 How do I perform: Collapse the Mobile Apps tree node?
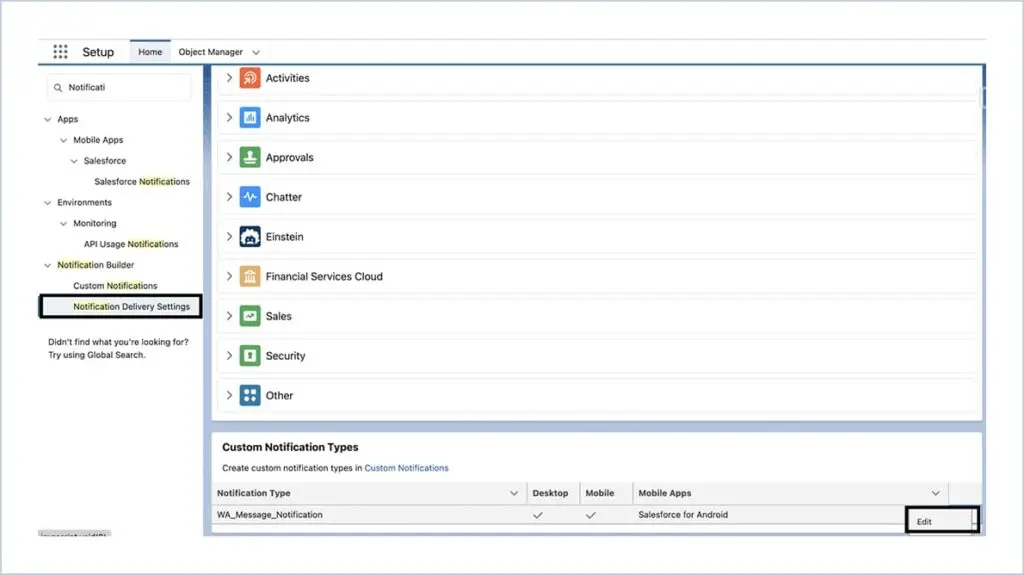[63, 140]
